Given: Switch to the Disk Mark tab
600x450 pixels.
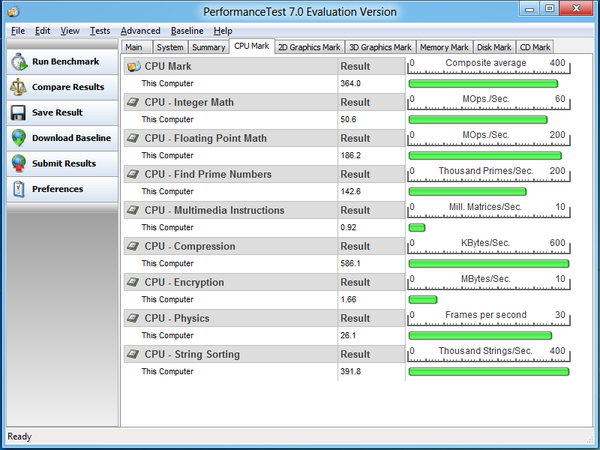Looking at the screenshot, I should 495,47.
